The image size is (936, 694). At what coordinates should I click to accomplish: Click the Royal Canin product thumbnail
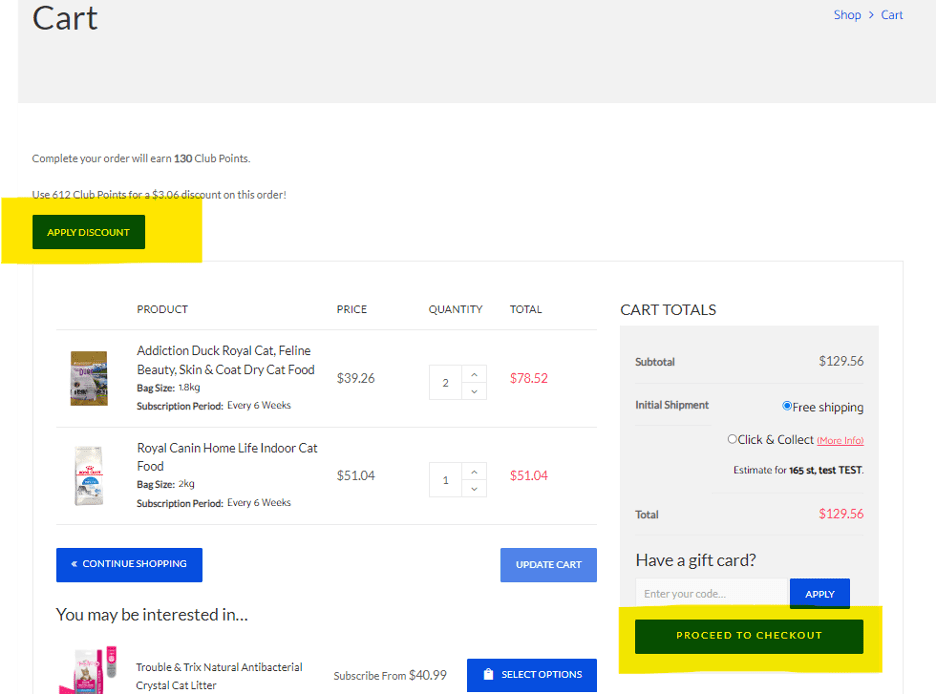tap(88, 476)
